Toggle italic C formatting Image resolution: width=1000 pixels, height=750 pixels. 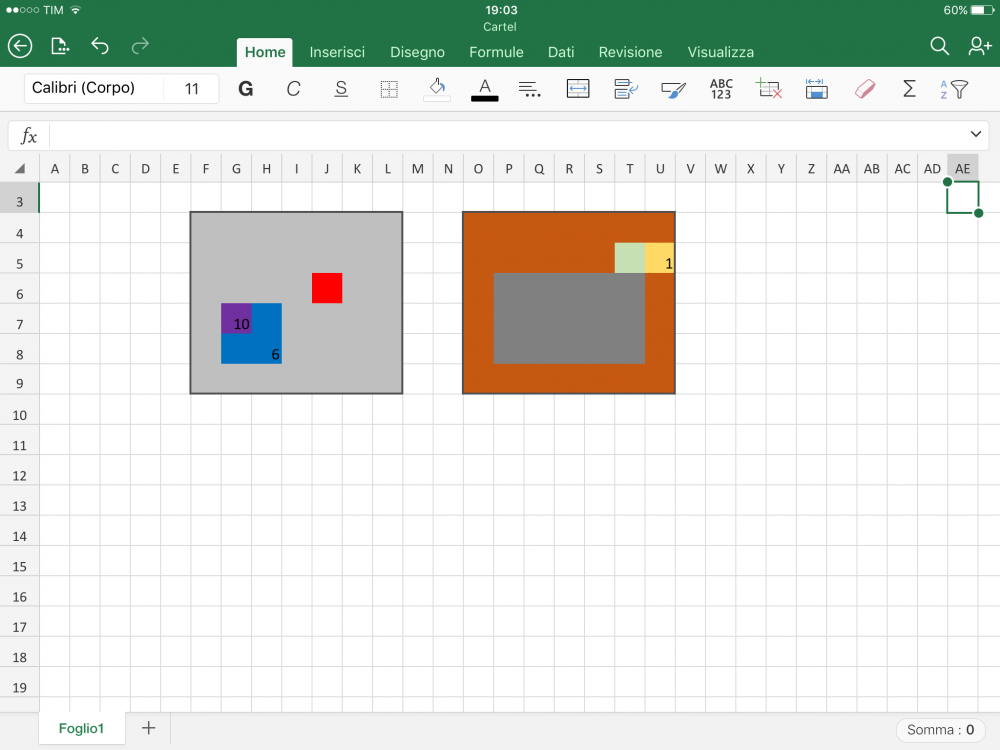pyautogui.click(x=293, y=89)
